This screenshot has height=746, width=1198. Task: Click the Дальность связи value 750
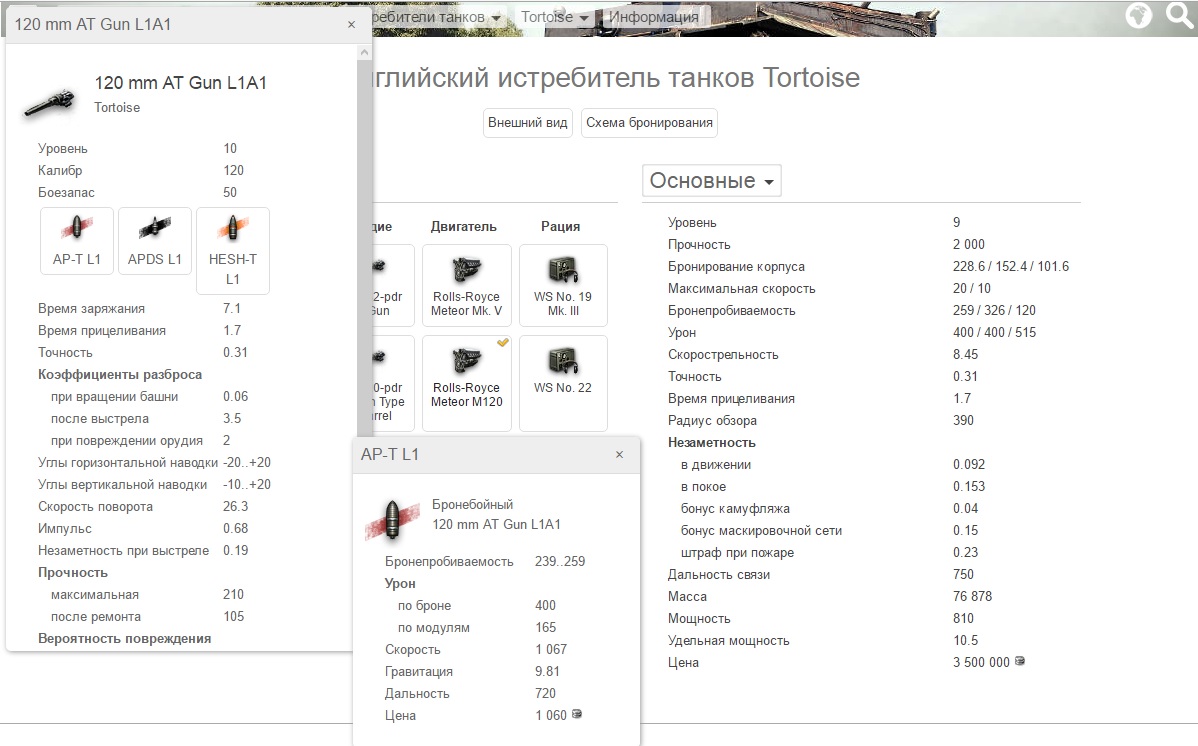pyautogui.click(x=963, y=574)
